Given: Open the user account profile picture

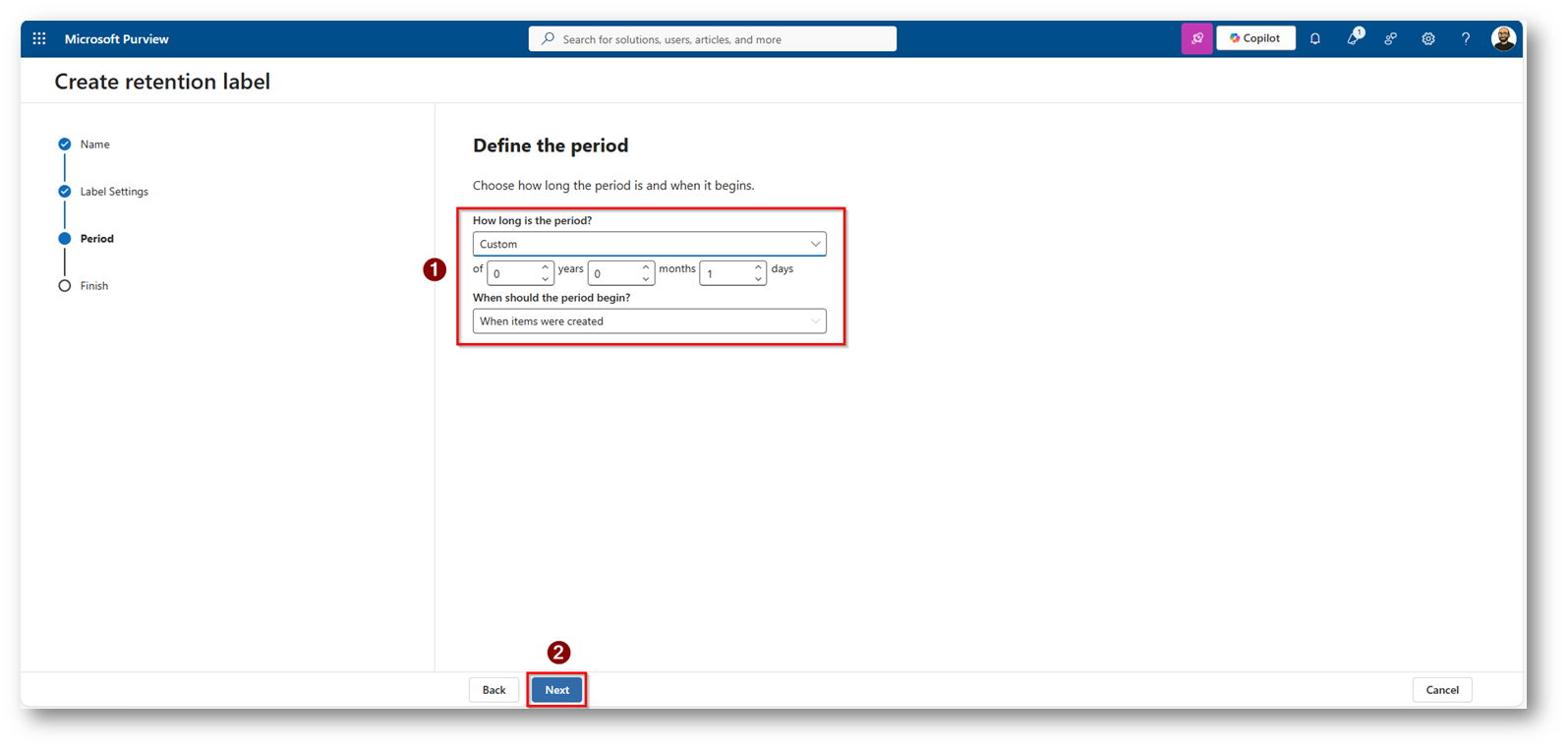Looking at the screenshot, I should (1503, 38).
